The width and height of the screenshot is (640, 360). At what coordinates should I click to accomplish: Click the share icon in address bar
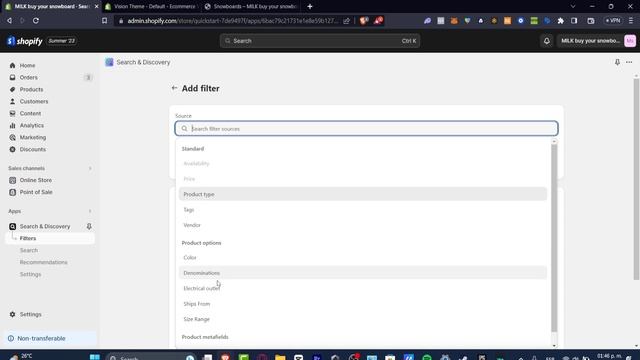coord(347,20)
